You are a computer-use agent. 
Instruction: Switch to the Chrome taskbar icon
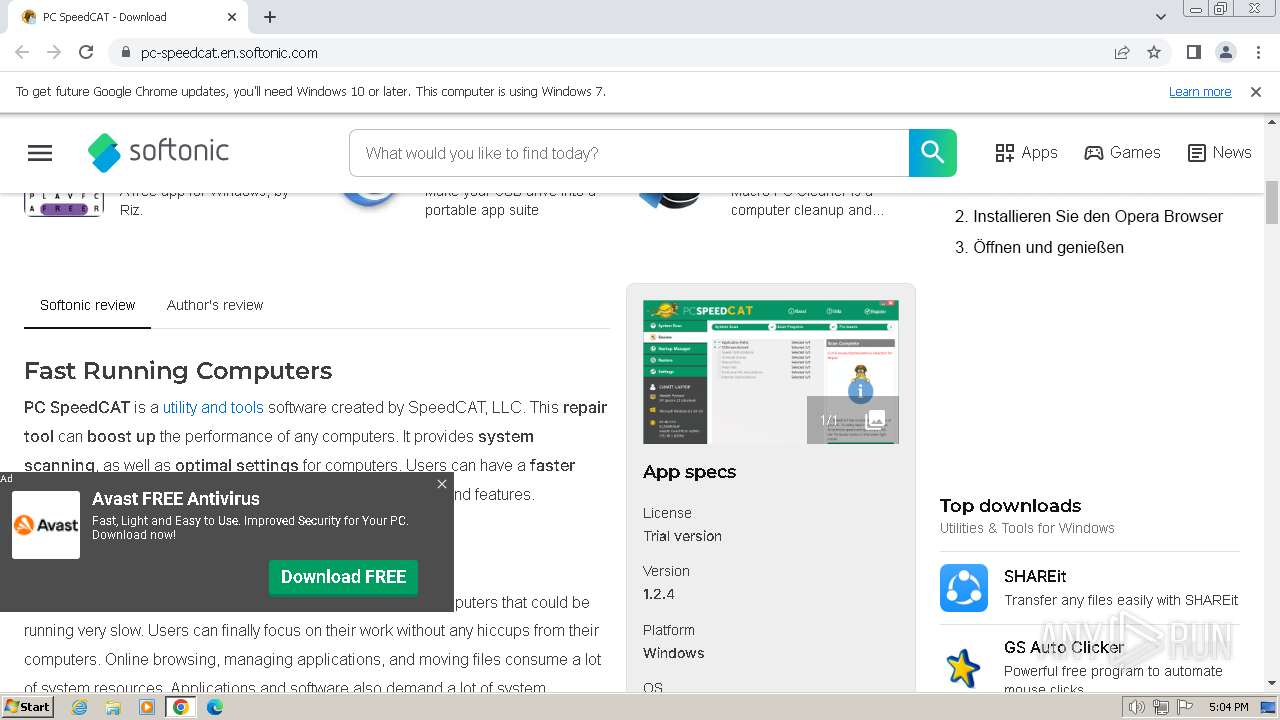coord(181,707)
